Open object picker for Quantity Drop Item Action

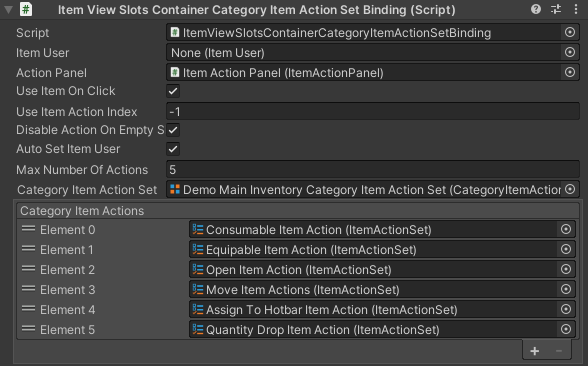pyautogui.click(x=566, y=329)
